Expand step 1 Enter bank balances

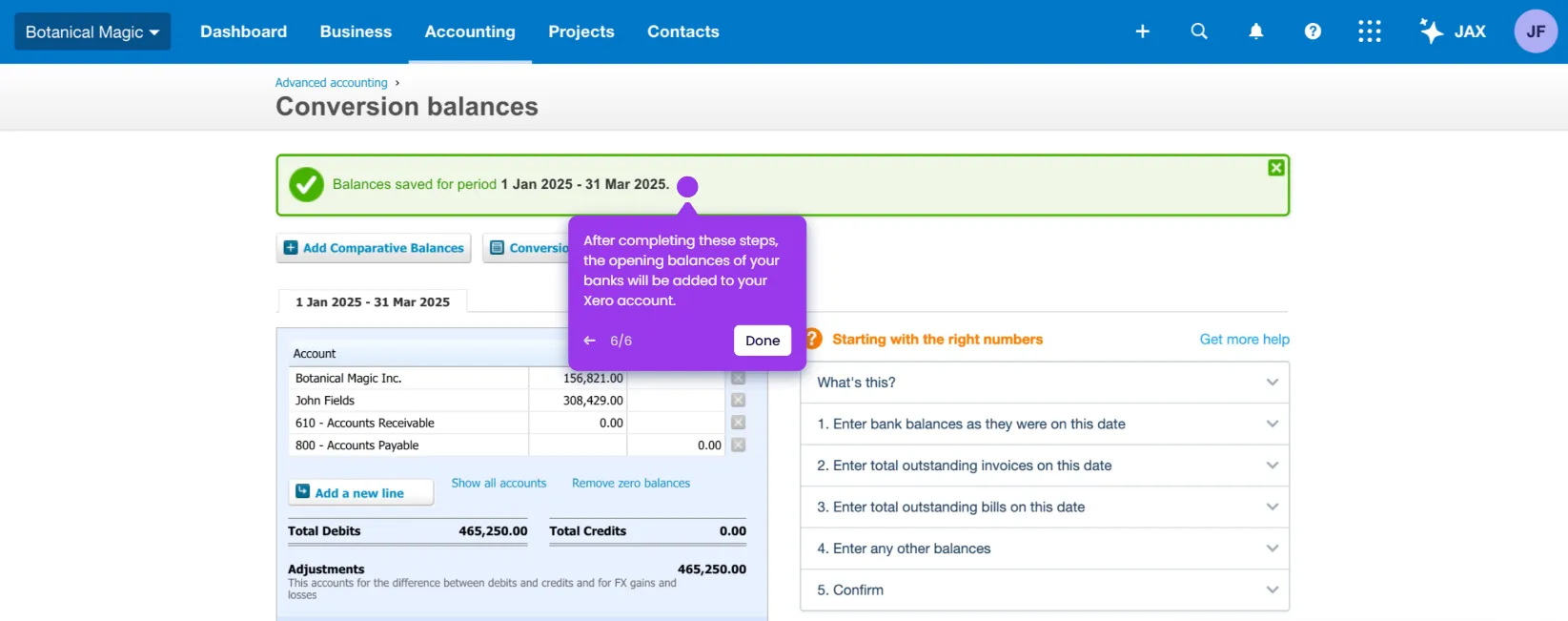click(x=1045, y=424)
